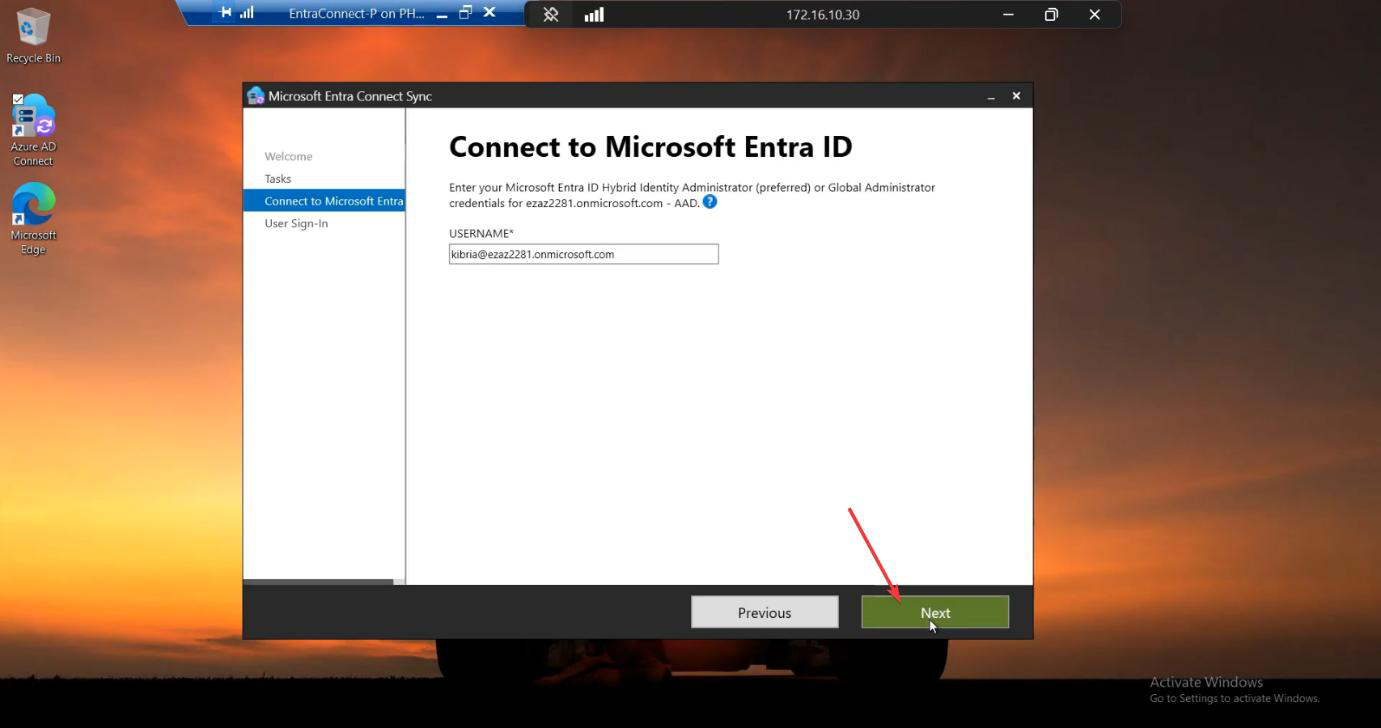The height and width of the screenshot is (728, 1381).
Task: Restore down the 172.16.10.30 session window
Action: tap(1051, 14)
